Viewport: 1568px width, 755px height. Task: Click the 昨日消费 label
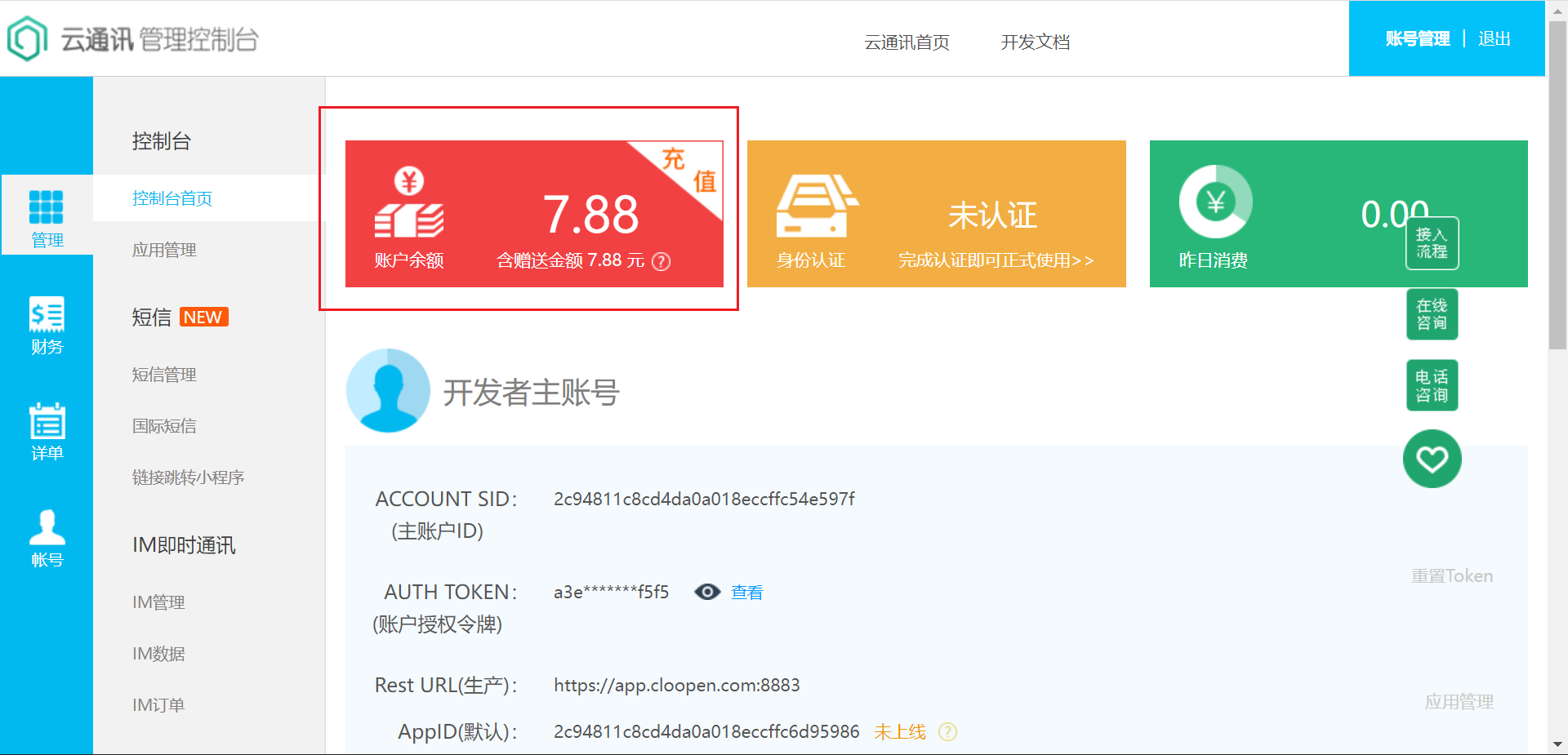click(x=1213, y=260)
